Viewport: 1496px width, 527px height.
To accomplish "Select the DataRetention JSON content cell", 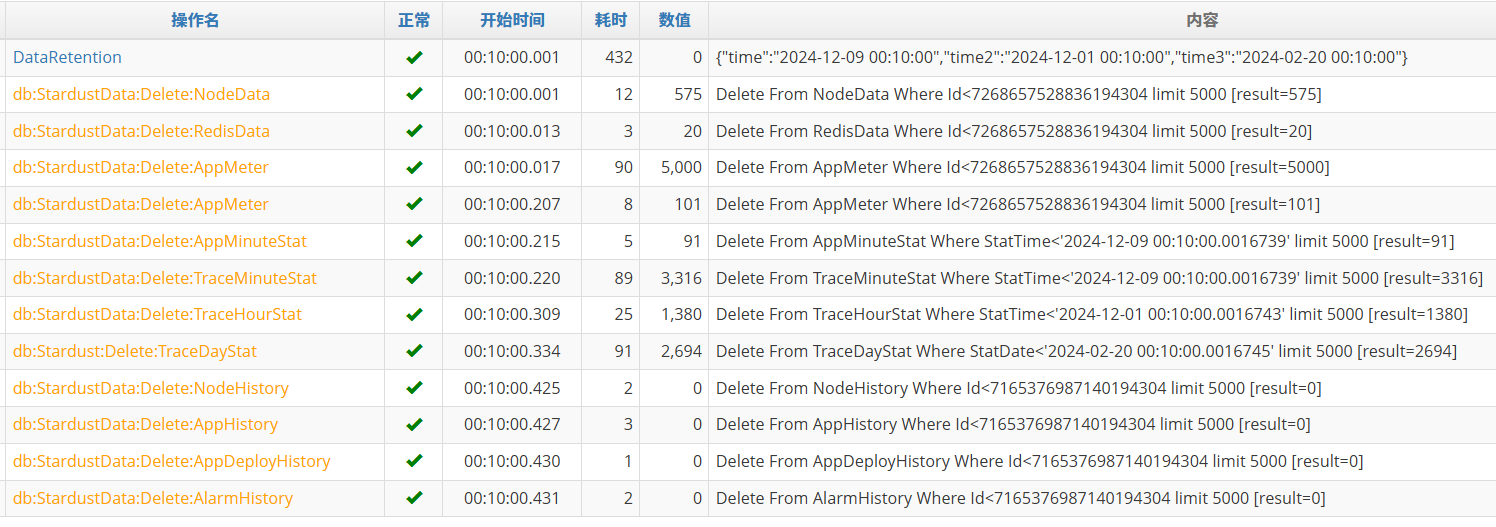I will (1061, 58).
